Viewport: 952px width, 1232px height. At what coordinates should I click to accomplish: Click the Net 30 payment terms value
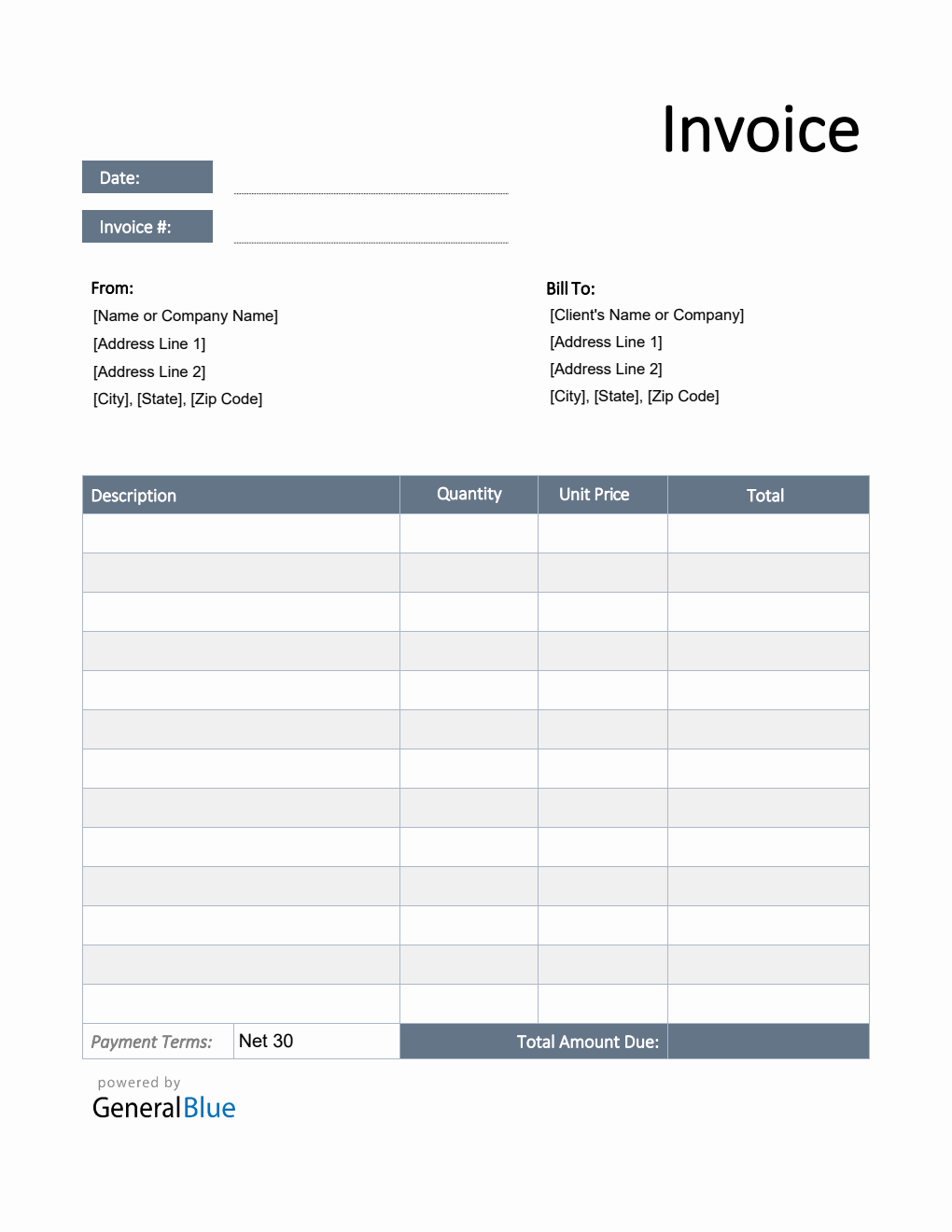pos(265,1041)
